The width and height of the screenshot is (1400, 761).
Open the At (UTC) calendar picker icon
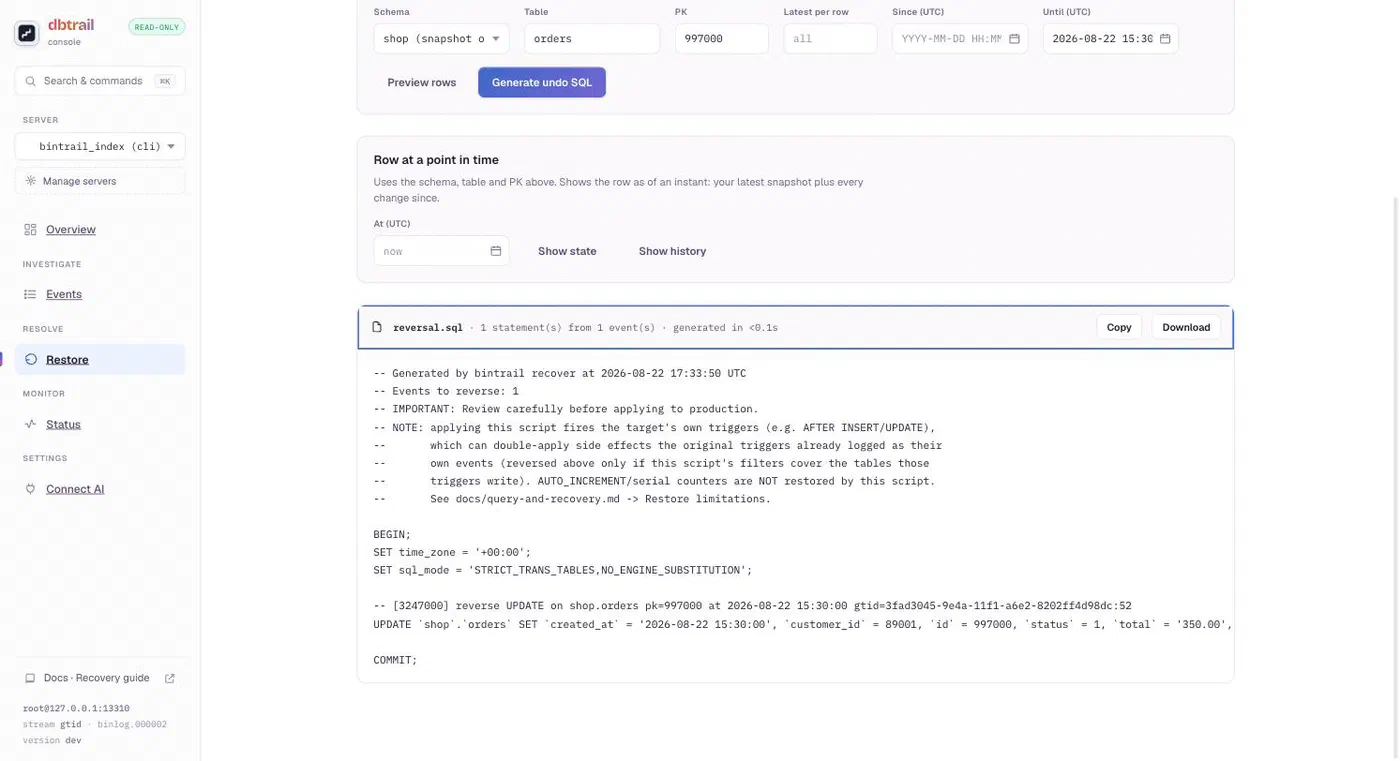pos(495,251)
